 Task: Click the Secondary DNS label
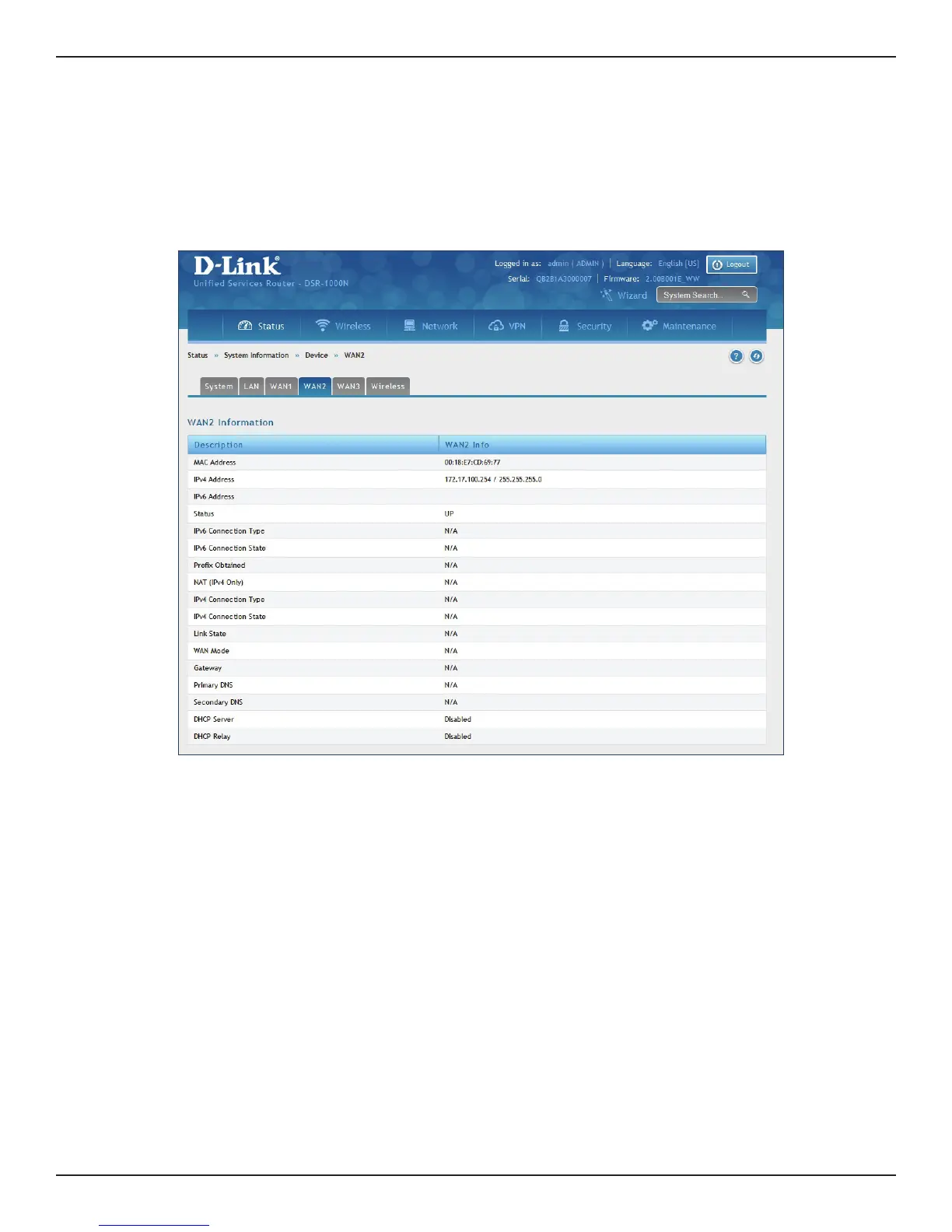pyautogui.click(x=218, y=702)
